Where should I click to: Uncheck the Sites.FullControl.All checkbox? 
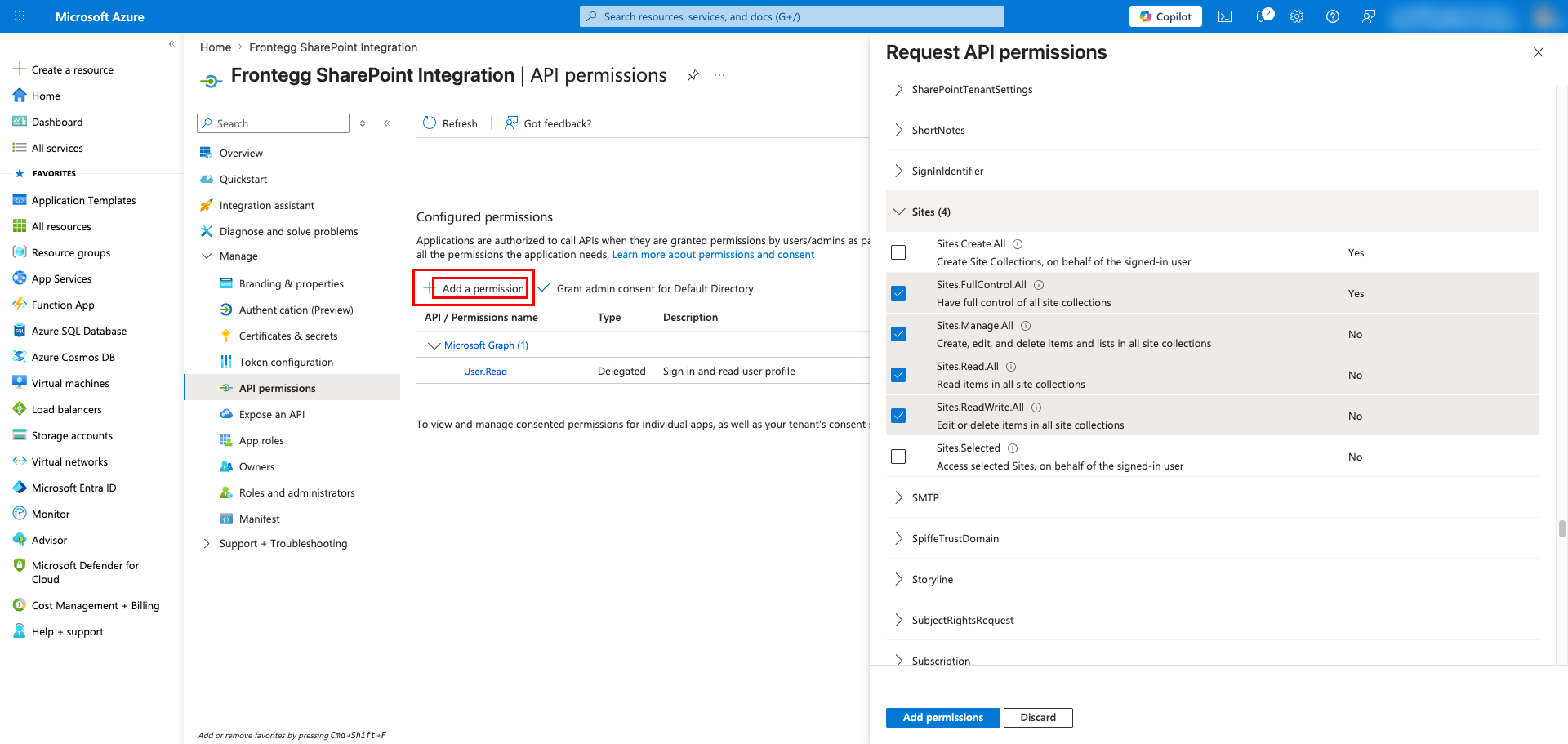898,293
